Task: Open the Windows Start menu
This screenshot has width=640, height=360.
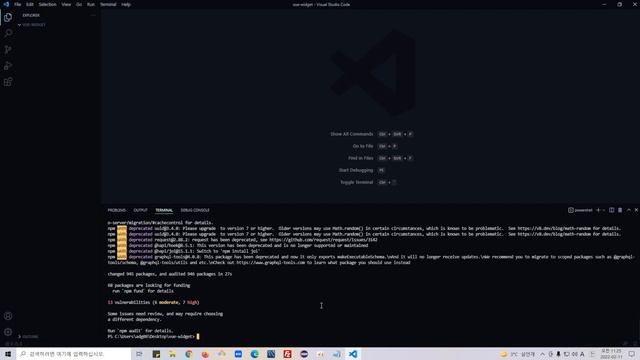Action: 8,354
